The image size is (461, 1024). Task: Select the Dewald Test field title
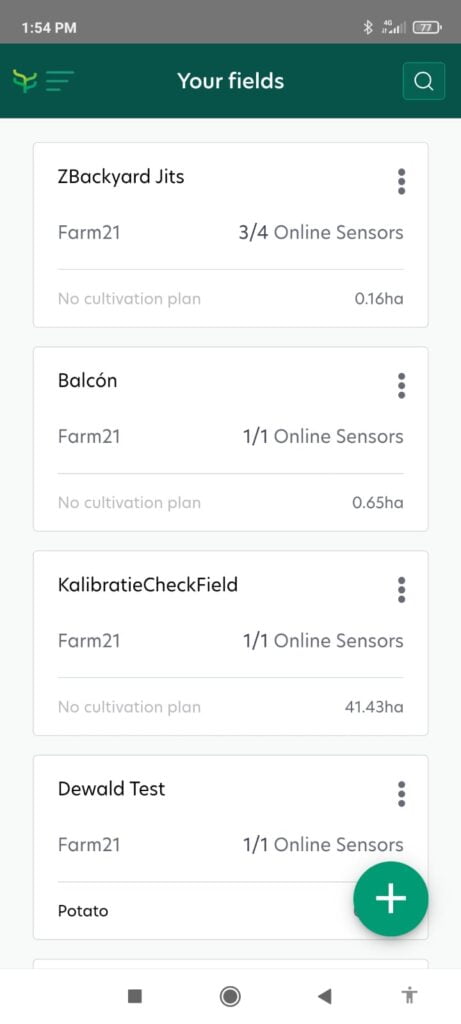(x=112, y=788)
